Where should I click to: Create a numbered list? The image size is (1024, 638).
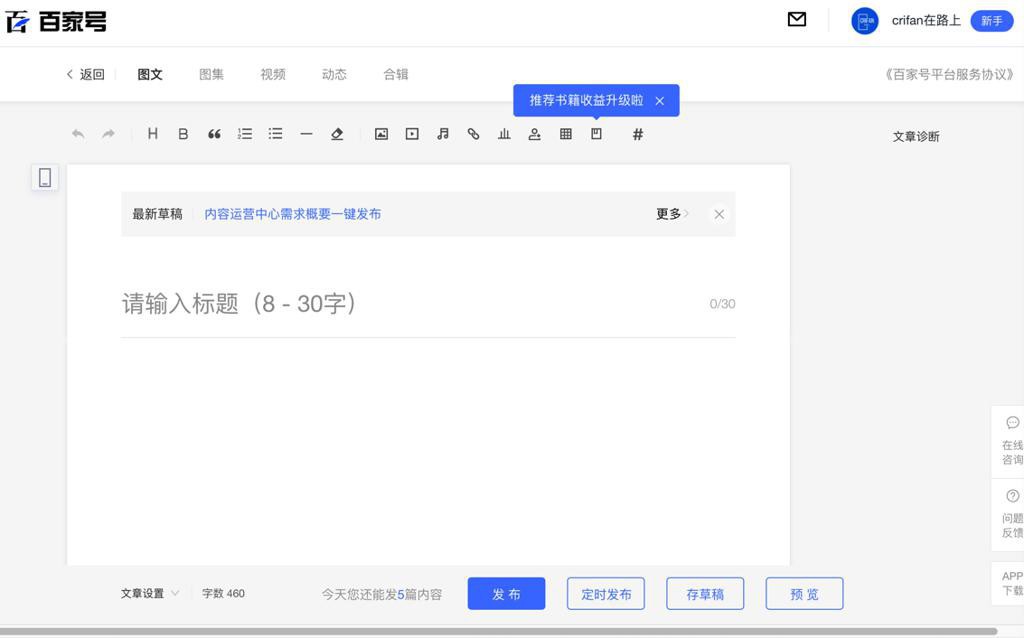[x=245, y=134]
